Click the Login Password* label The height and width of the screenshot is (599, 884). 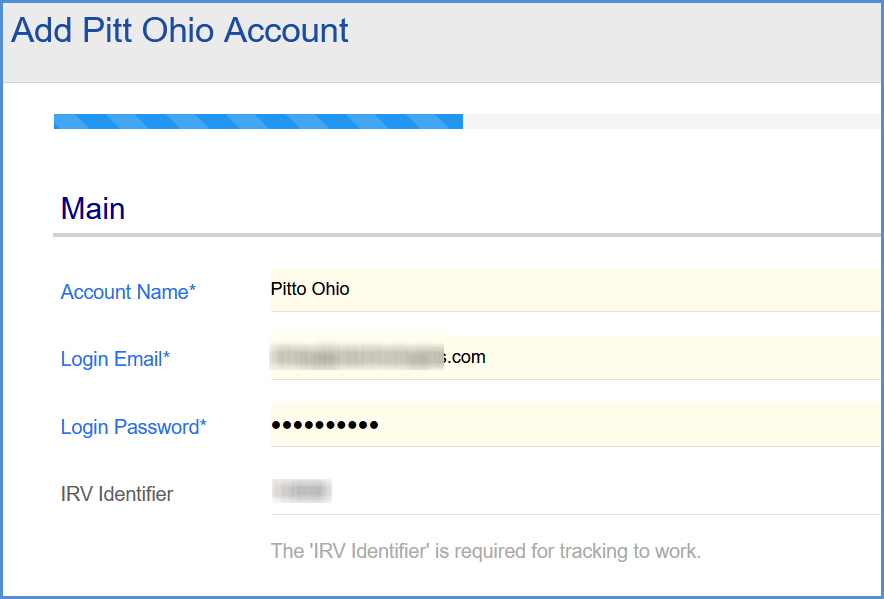coord(134,427)
